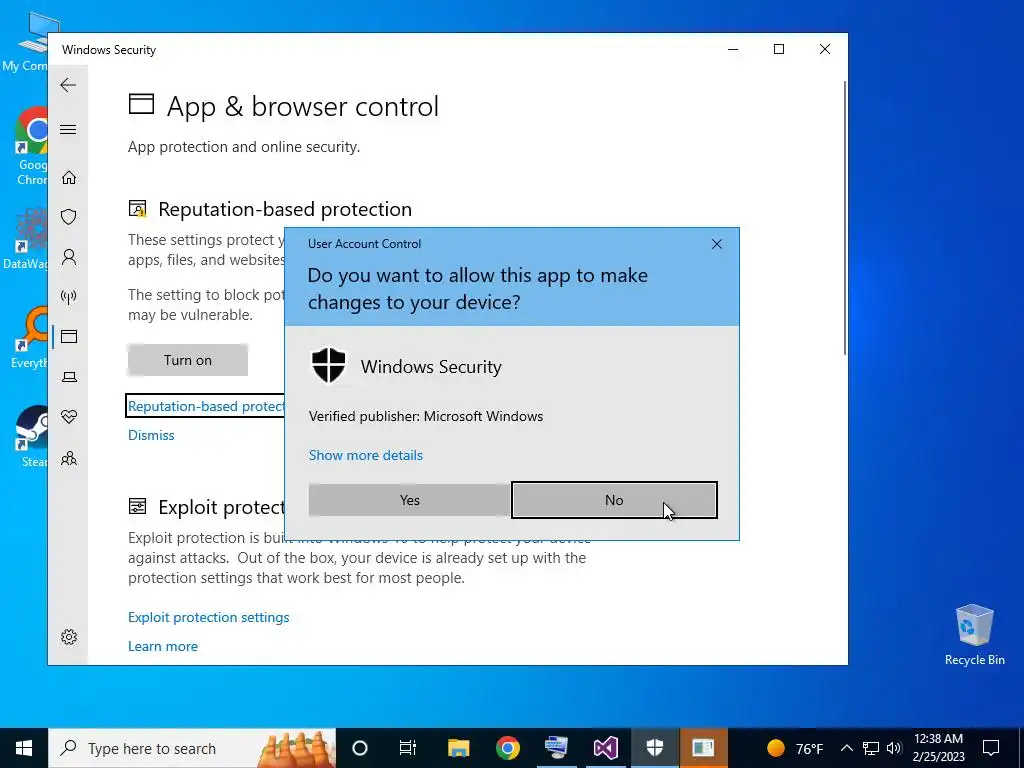
Task: Open network icon in system tray
Action: pyautogui.click(x=871, y=748)
